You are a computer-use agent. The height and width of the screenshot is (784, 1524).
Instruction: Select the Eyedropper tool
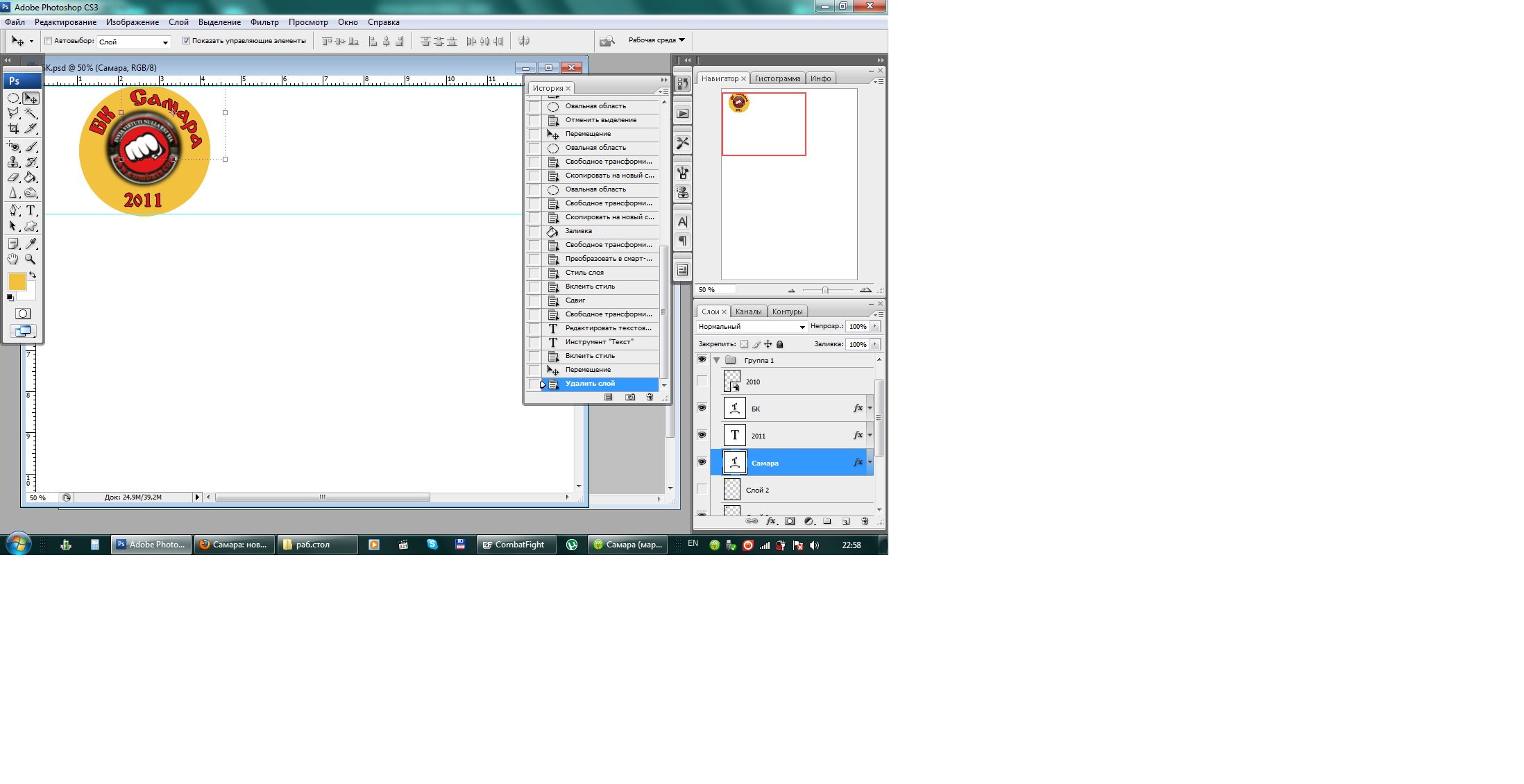tap(31, 244)
